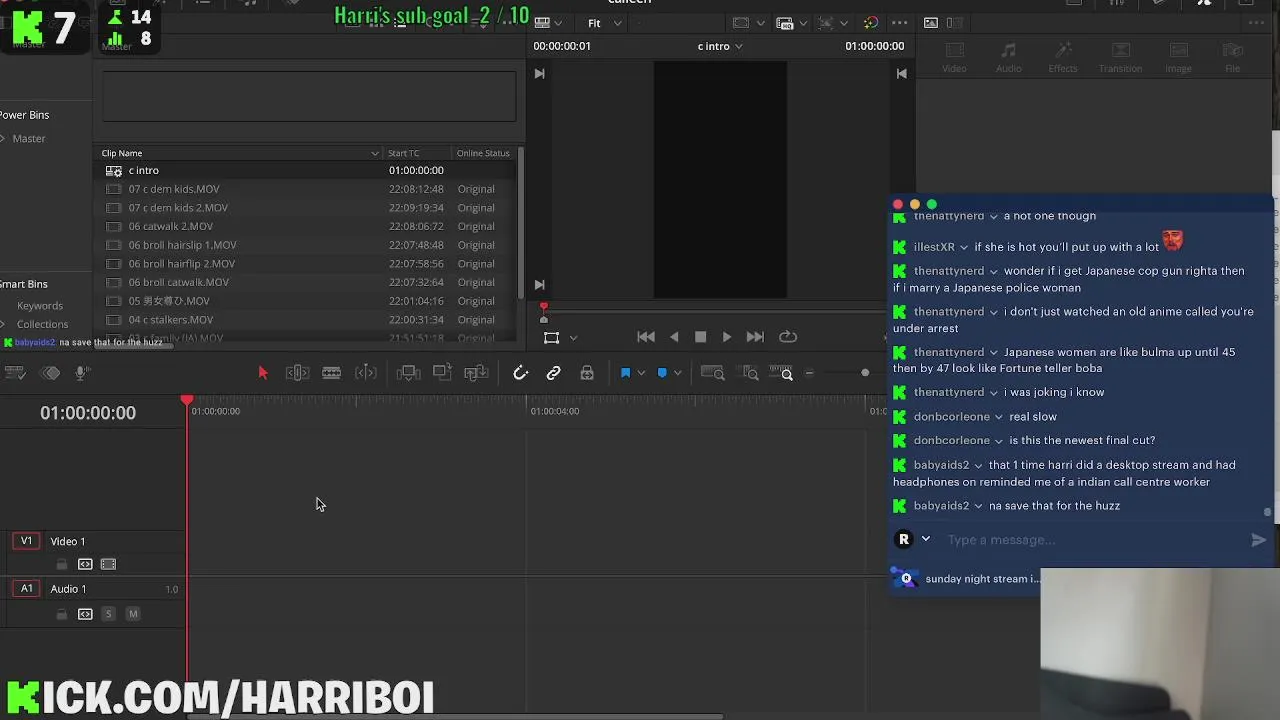
Task: Open viewer mode dropdown left of Fit
Action: point(548,23)
